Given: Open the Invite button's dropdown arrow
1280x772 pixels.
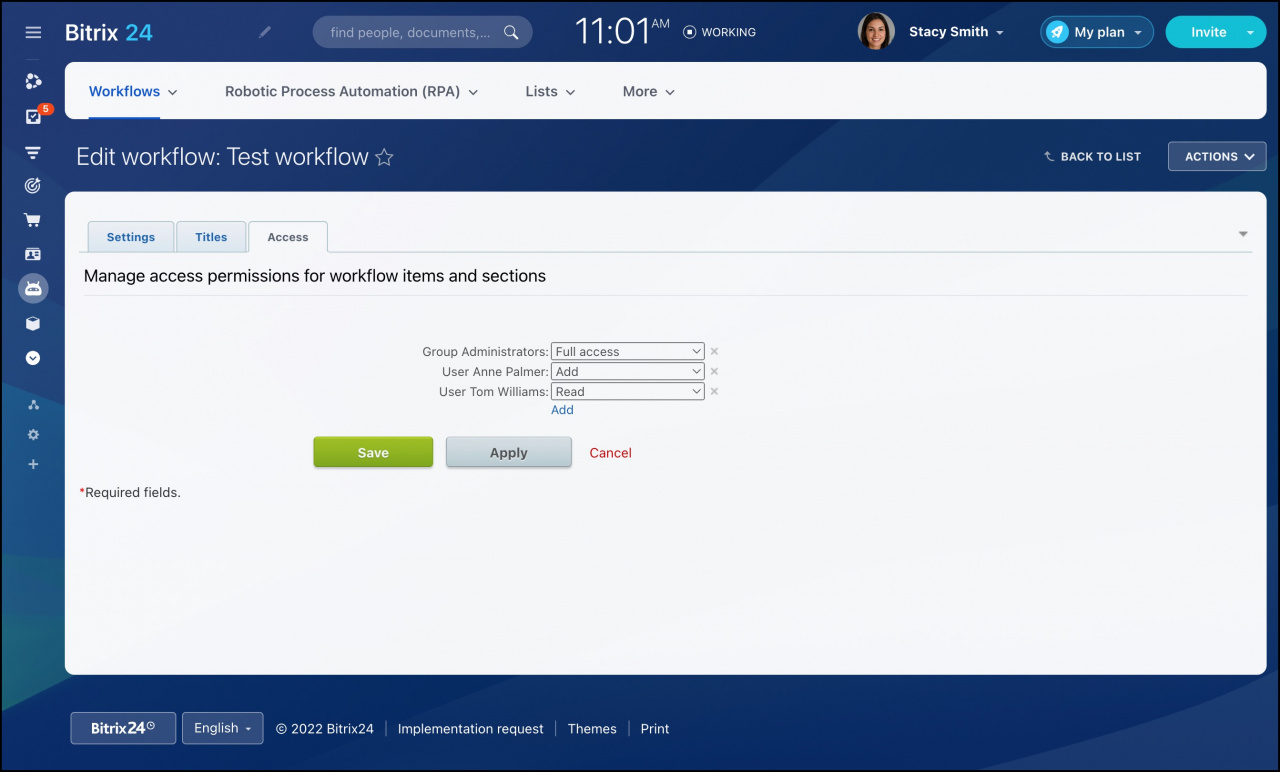Looking at the screenshot, I should [x=1250, y=32].
